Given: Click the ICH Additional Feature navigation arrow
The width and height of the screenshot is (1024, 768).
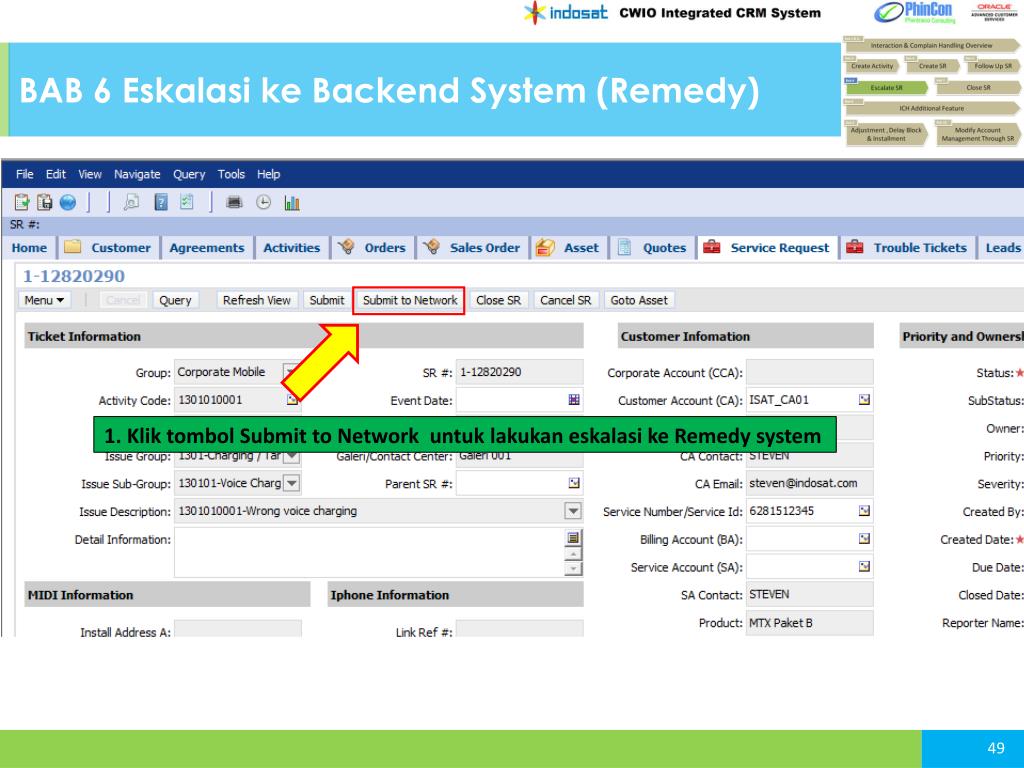Looking at the screenshot, I should pos(932,108).
